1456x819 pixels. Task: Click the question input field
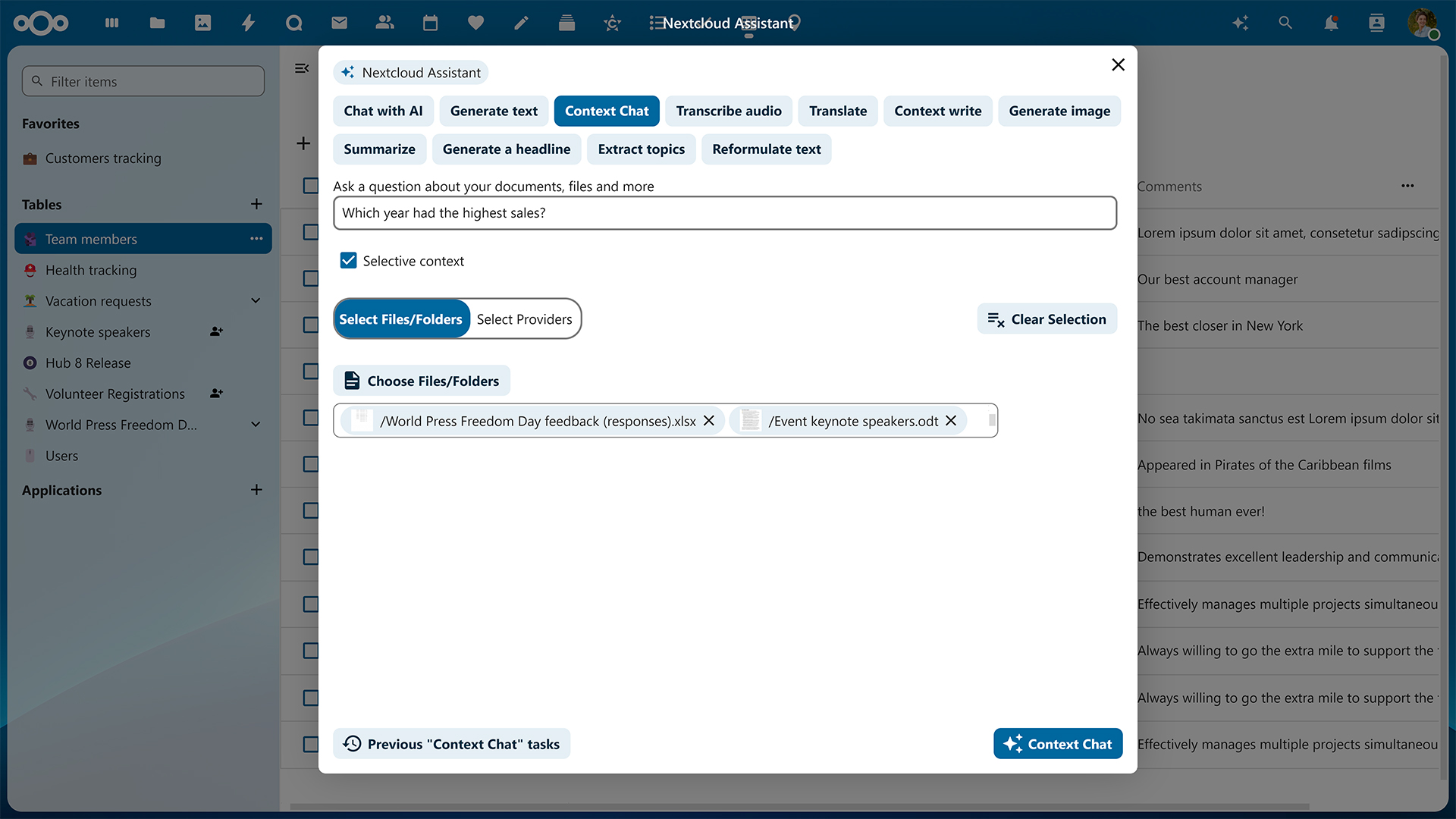724,213
